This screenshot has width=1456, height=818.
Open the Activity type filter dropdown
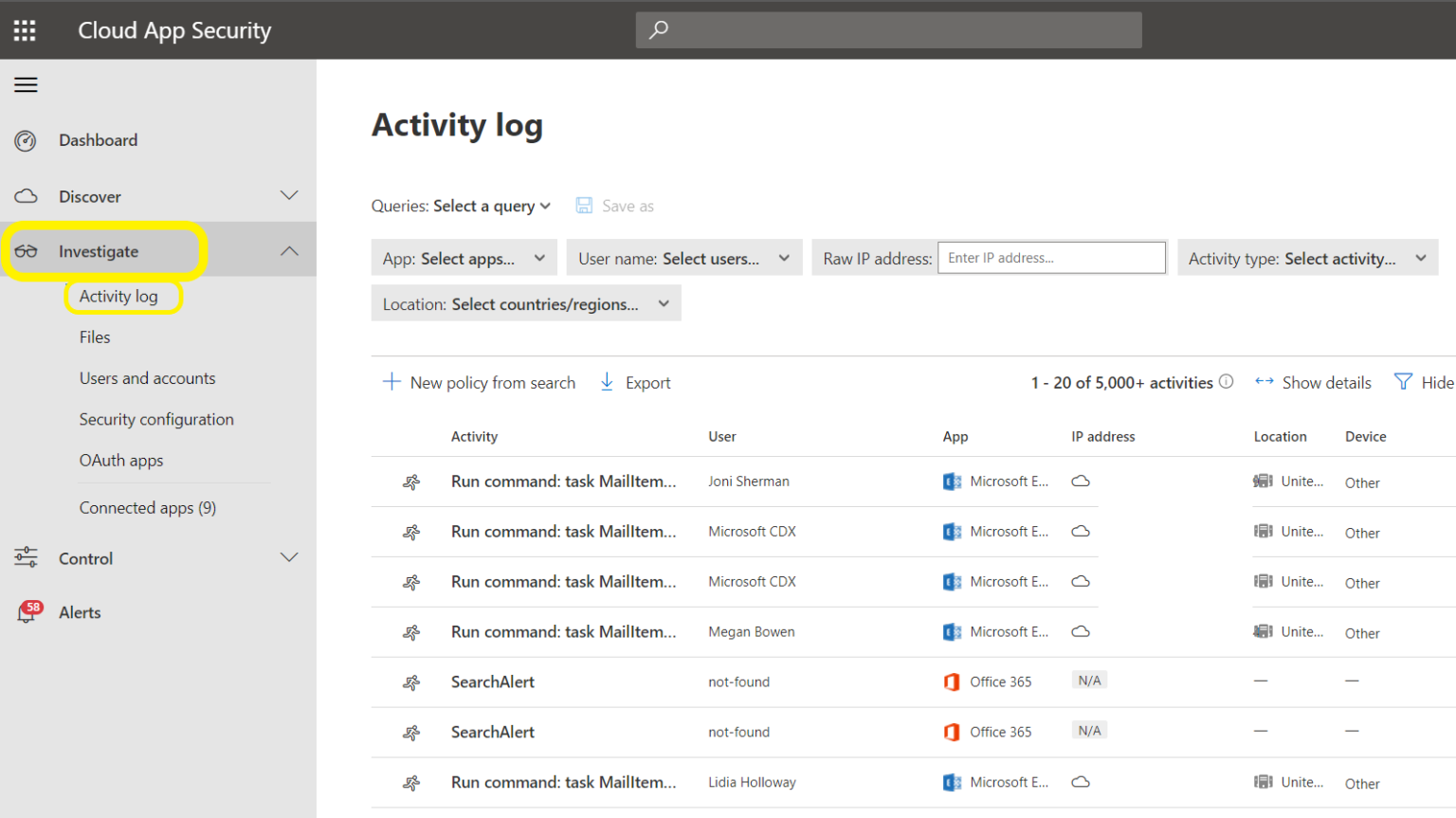tap(1307, 257)
